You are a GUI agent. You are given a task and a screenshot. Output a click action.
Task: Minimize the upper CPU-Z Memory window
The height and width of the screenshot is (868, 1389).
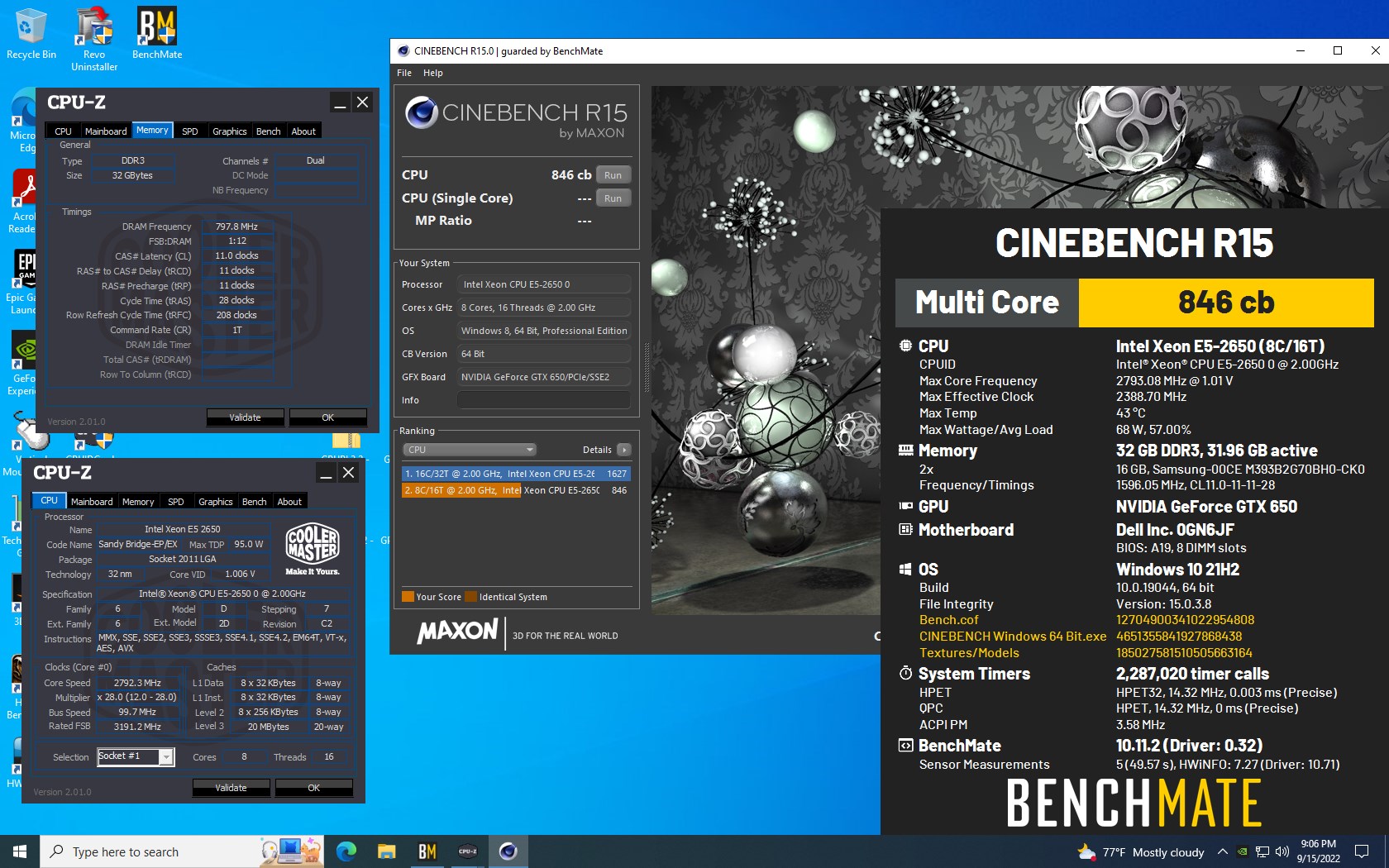pos(339,103)
